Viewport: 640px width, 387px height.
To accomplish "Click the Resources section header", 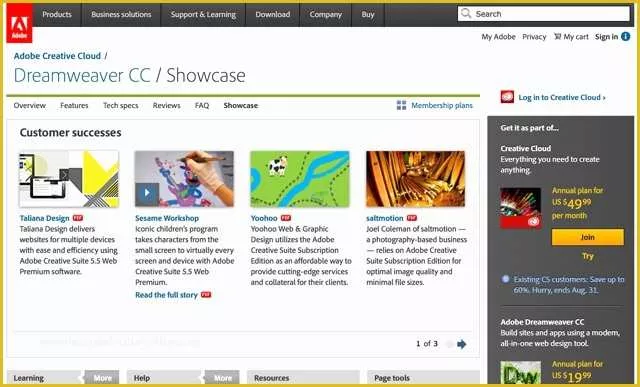I will (304, 378).
